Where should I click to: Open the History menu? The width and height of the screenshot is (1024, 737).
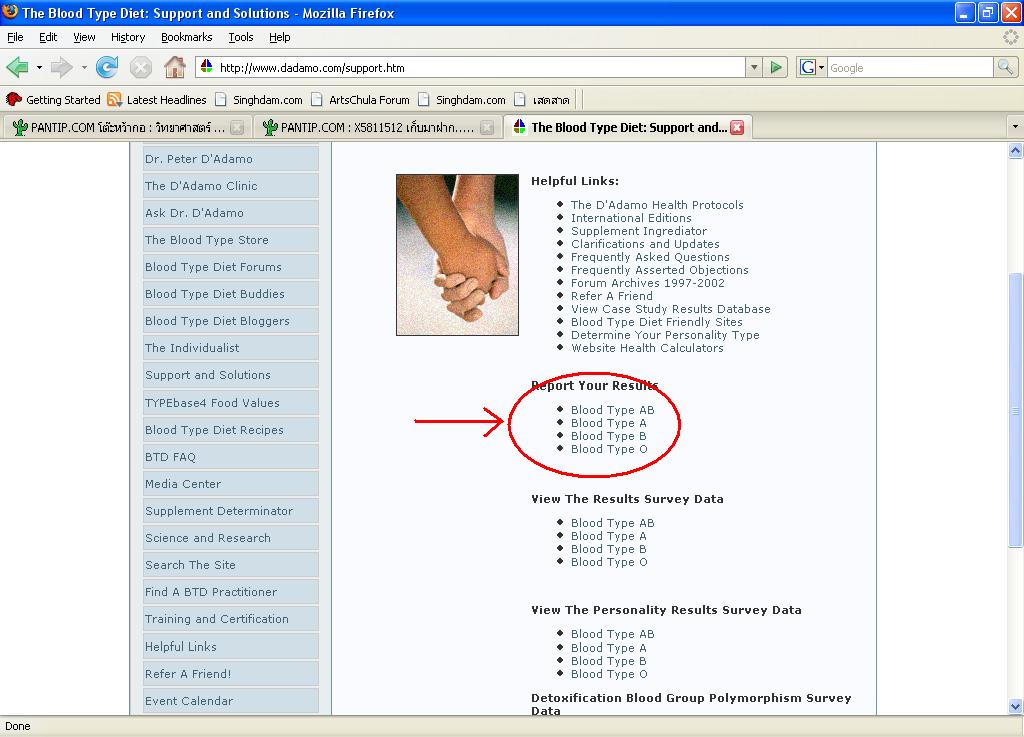click(x=128, y=37)
